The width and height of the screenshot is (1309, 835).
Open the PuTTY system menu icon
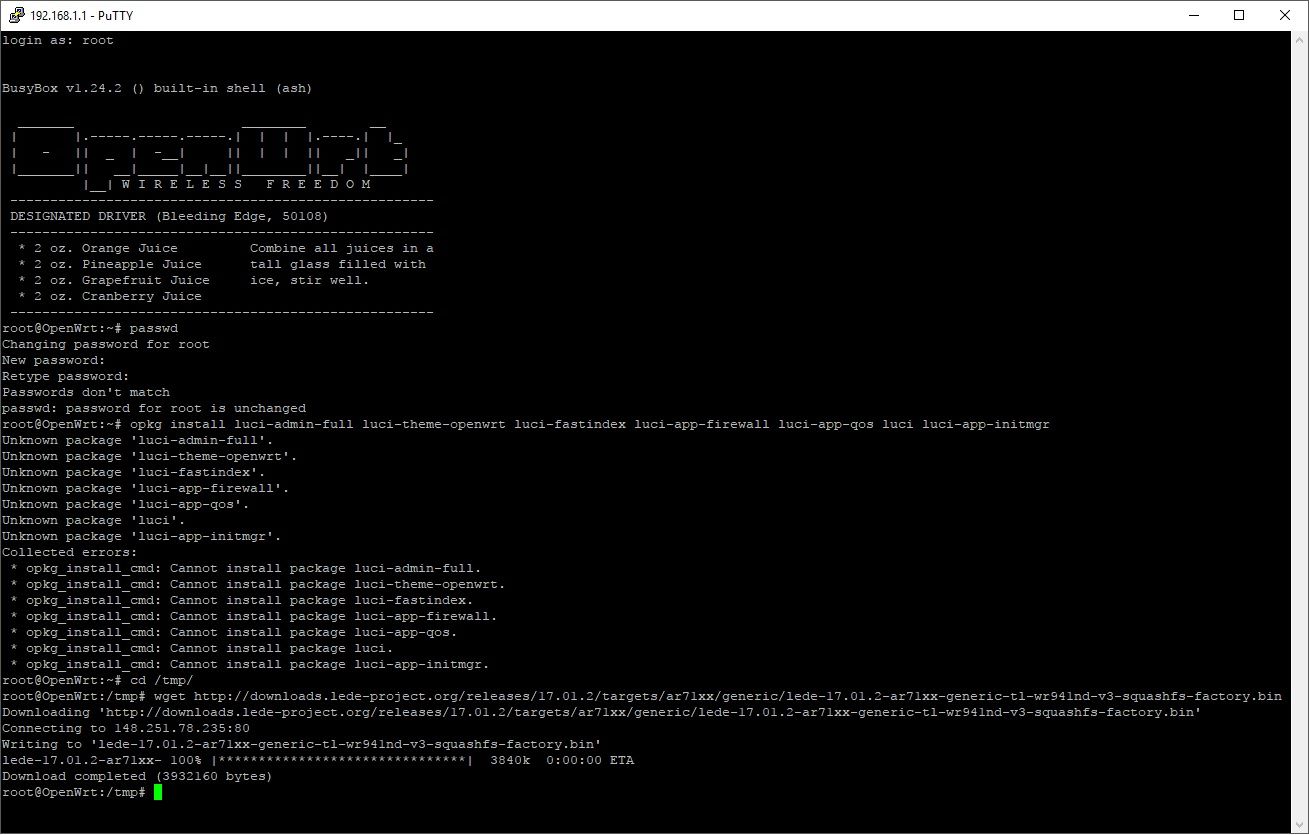(14, 15)
